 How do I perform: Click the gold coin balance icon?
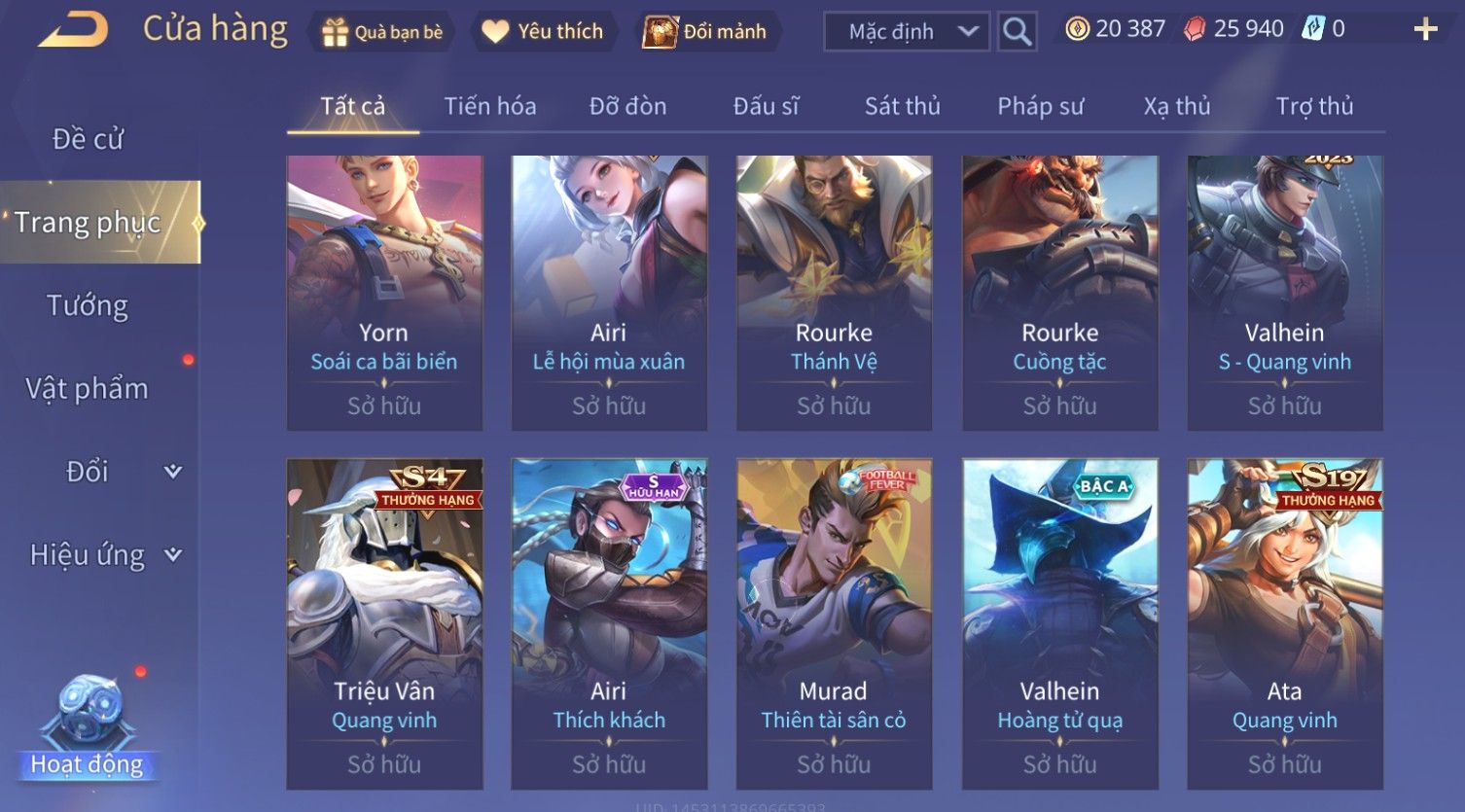1077,29
